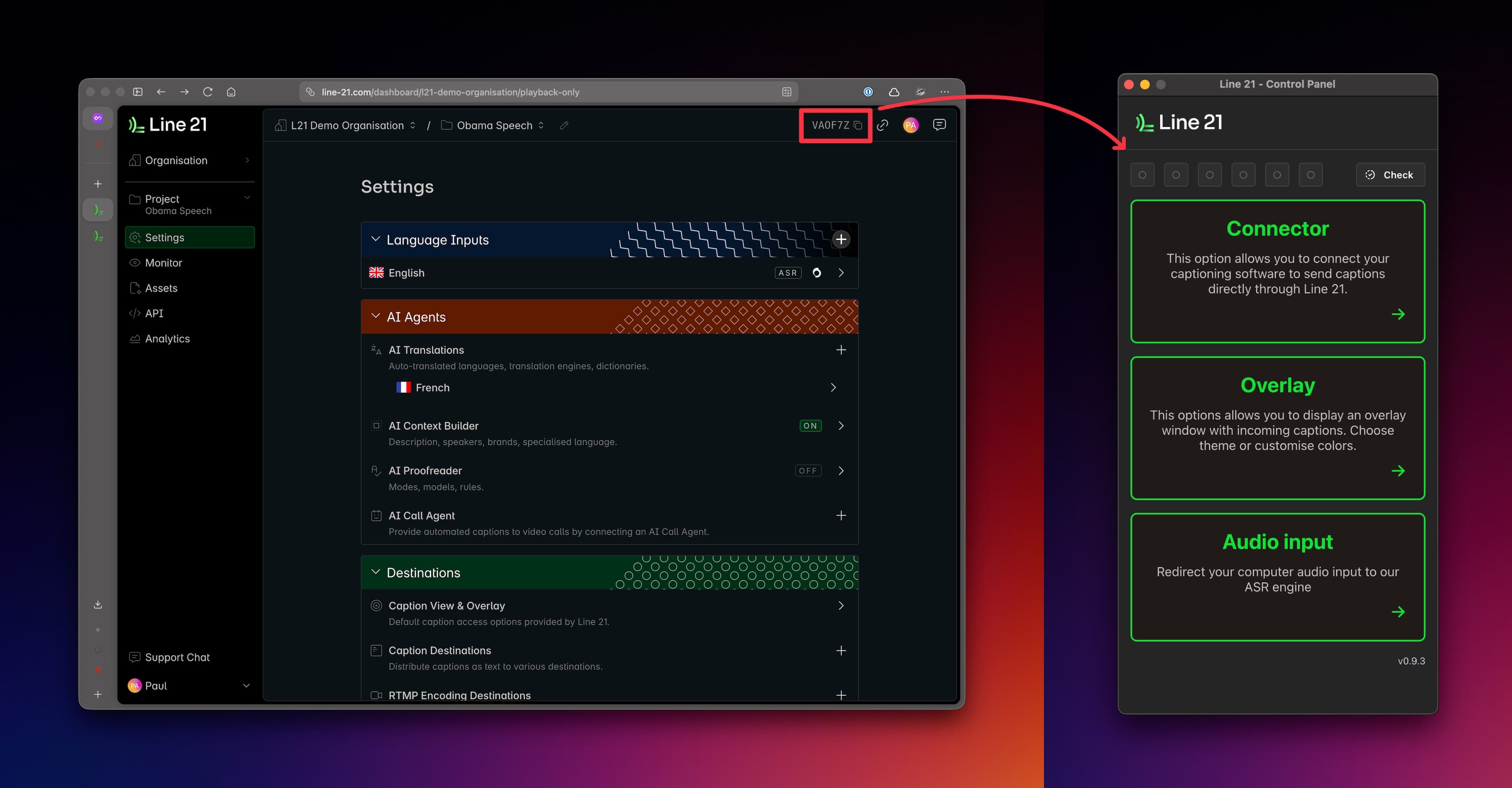Click the ASR badge on English input
This screenshot has width=1512, height=788.
[788, 273]
